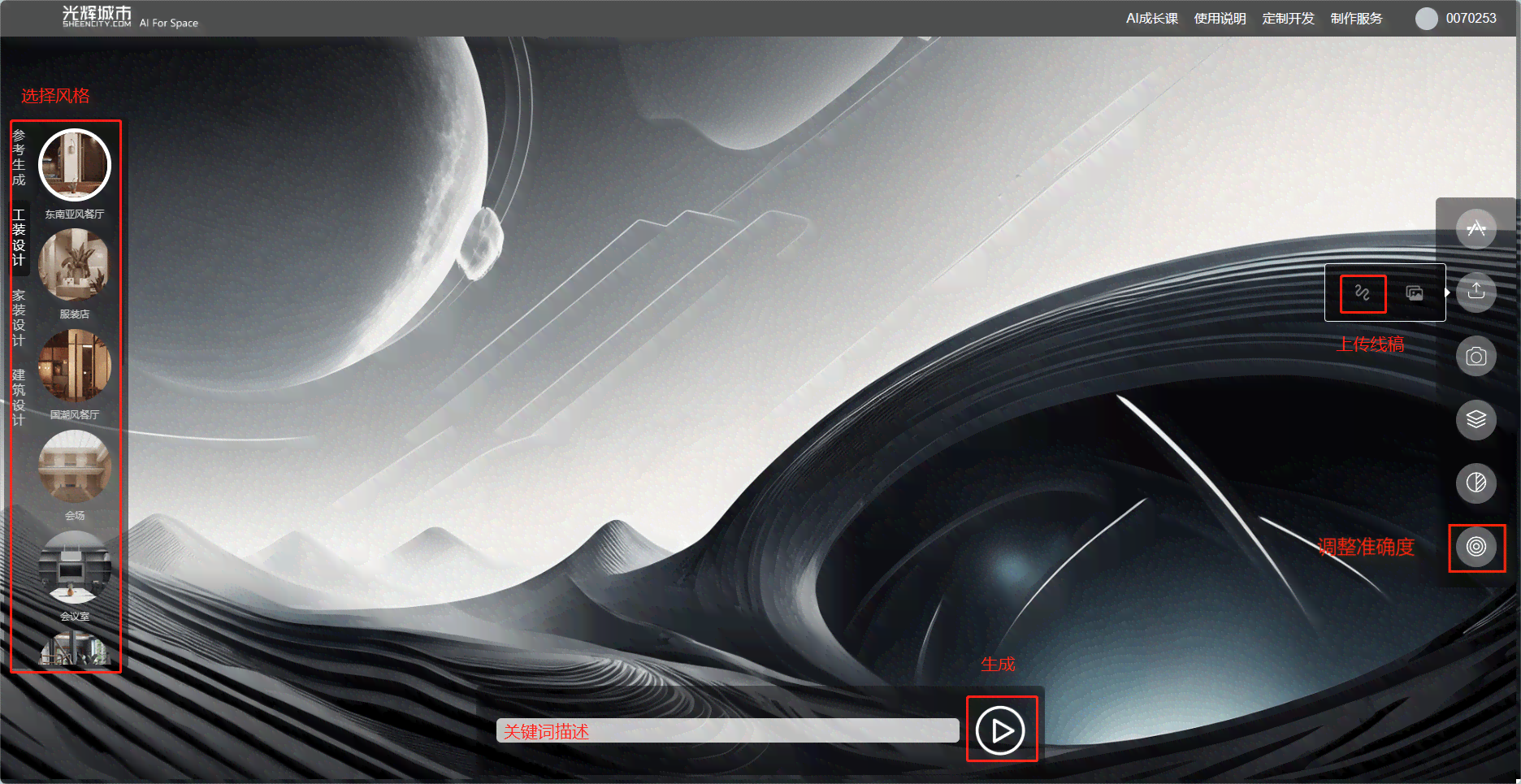The height and width of the screenshot is (784, 1521).
Task: Switch to the 参考生成 tab
Action: [19, 158]
